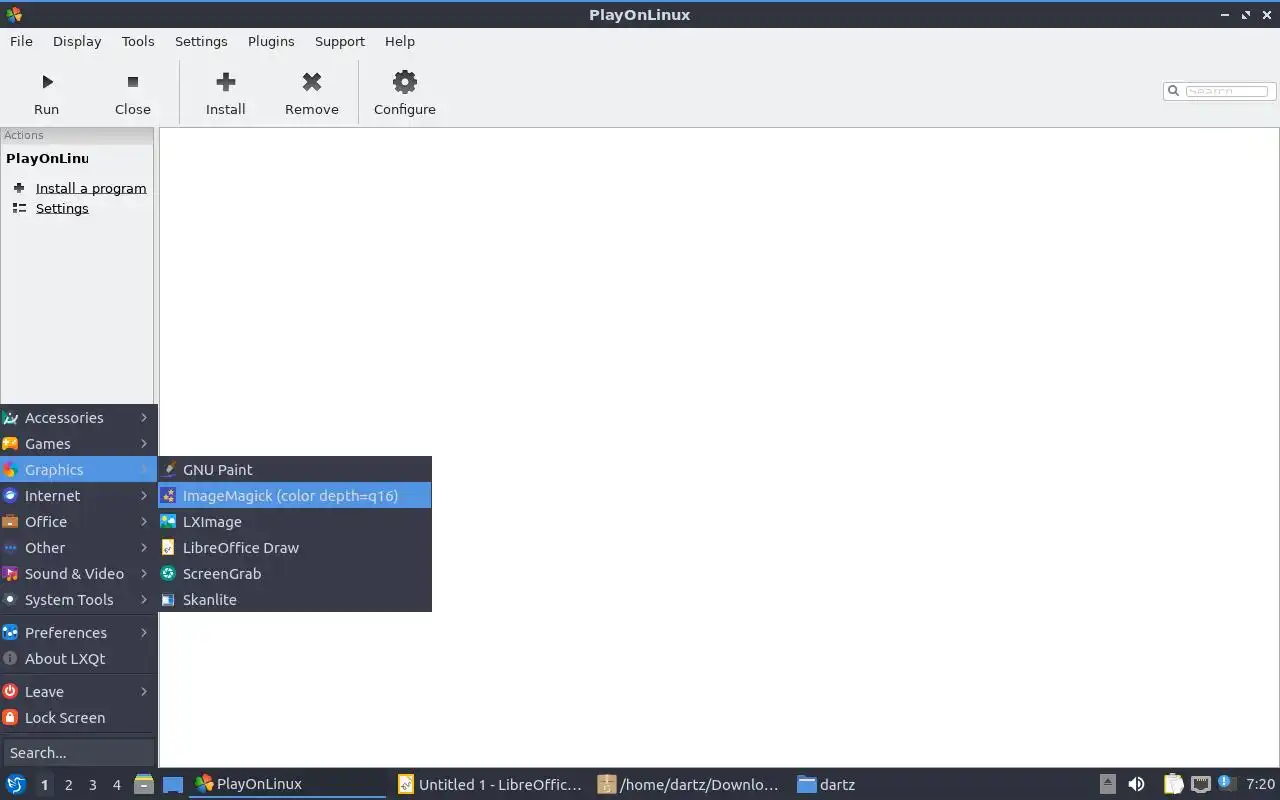Click the Settings link in Actions panel
Viewport: 1280px width, 800px height.
point(62,208)
